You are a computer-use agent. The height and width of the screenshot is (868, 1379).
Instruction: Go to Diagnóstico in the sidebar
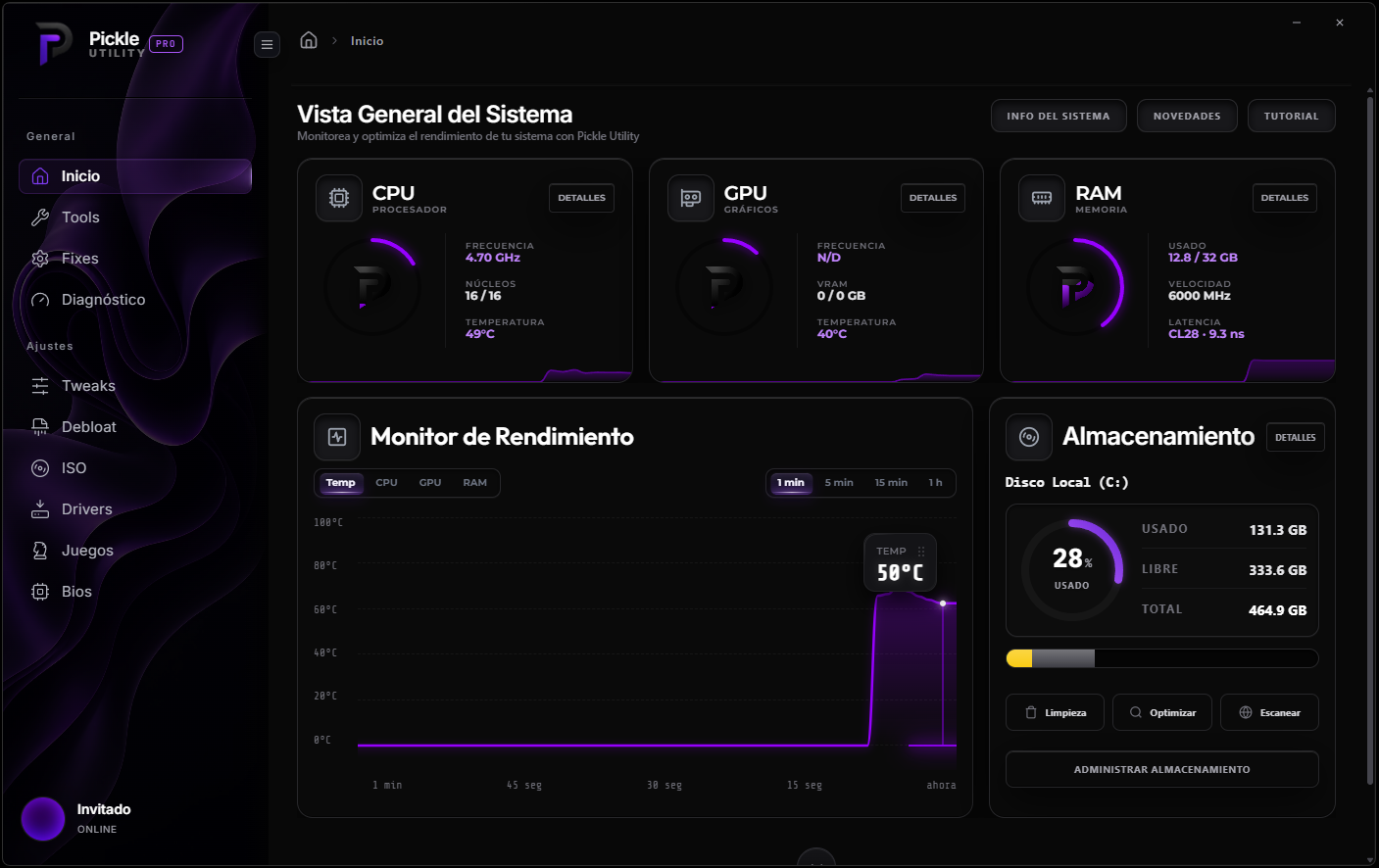coord(135,300)
